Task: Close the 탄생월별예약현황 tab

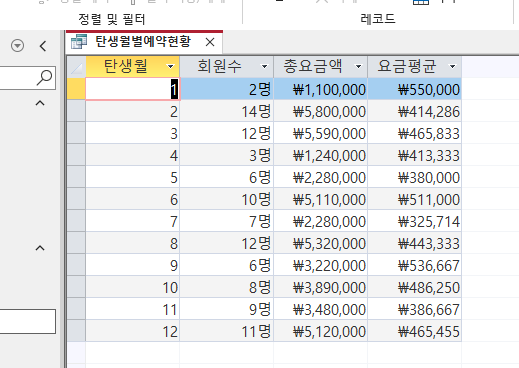Action: click(x=210, y=42)
